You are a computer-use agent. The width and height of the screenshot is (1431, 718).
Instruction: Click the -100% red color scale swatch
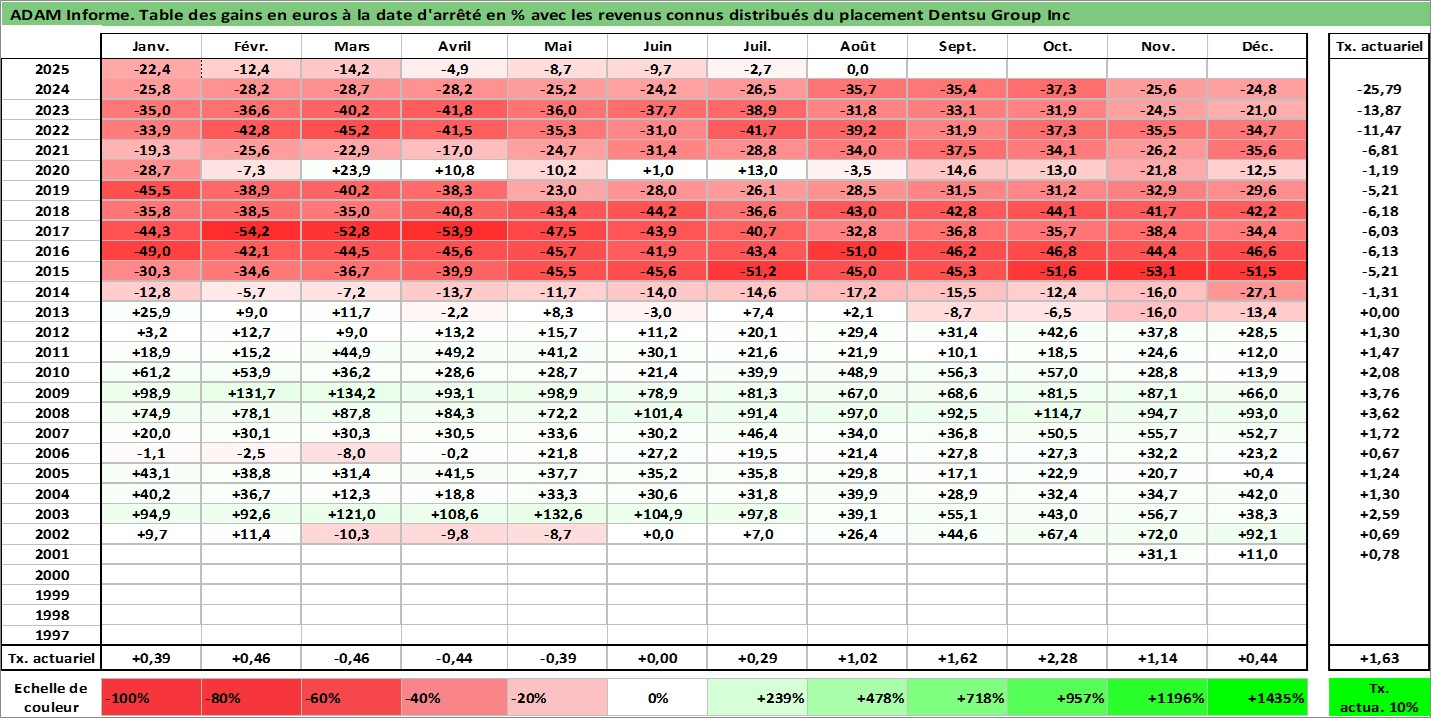pyautogui.click(x=152, y=697)
